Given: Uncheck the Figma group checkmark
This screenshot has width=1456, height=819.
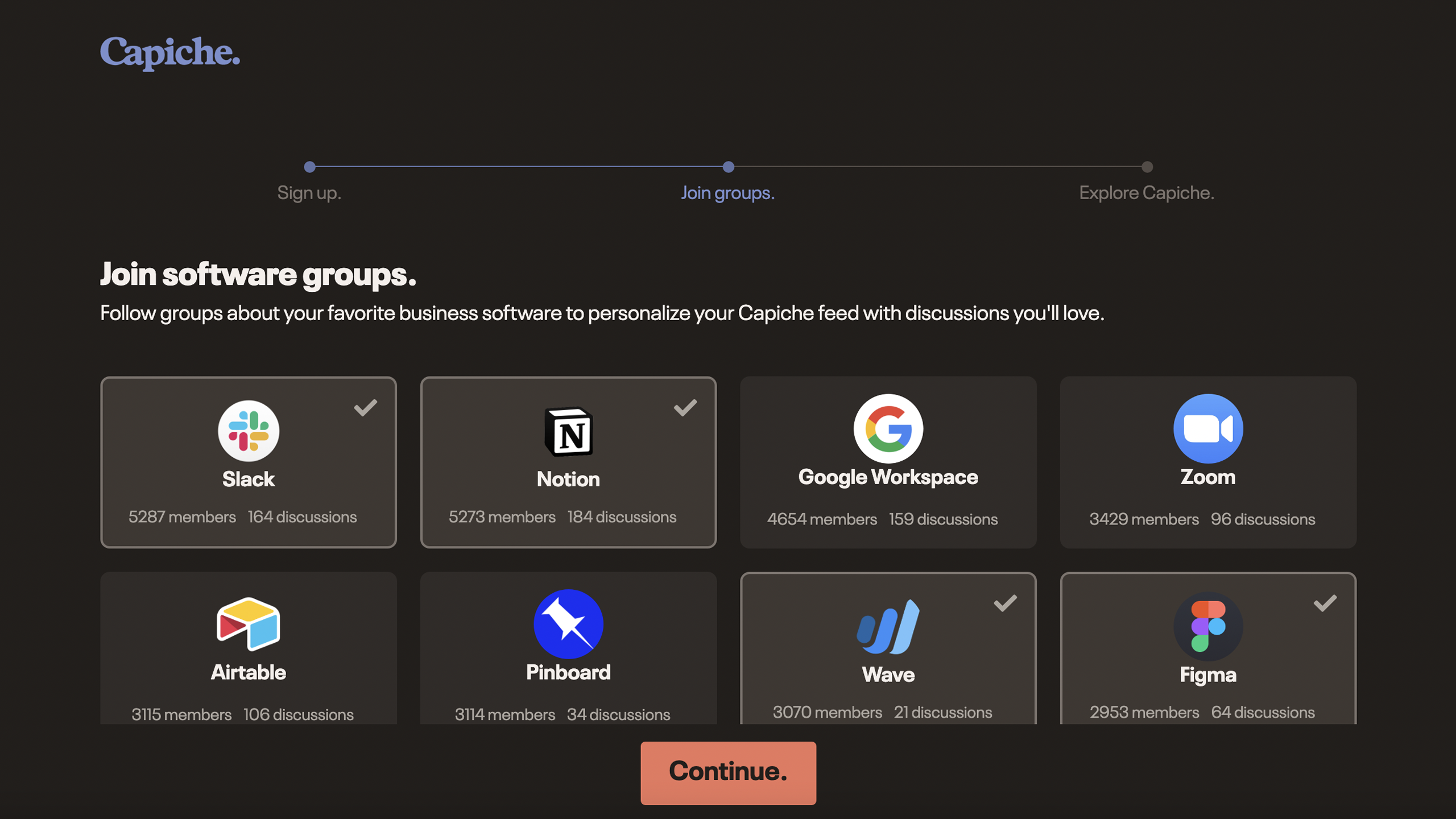Looking at the screenshot, I should pyautogui.click(x=1325, y=603).
